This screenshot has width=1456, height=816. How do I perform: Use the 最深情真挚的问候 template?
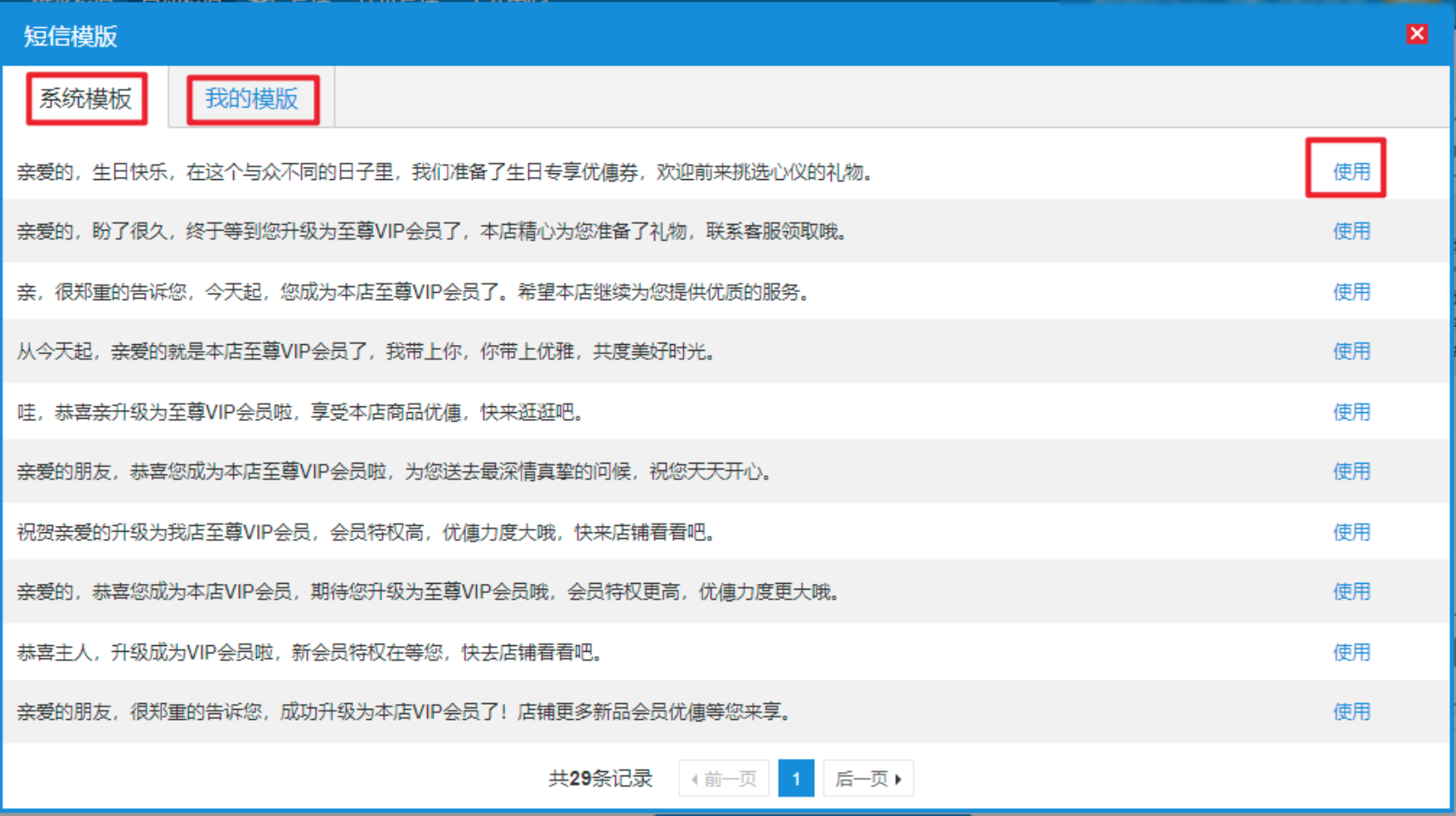(x=1351, y=472)
